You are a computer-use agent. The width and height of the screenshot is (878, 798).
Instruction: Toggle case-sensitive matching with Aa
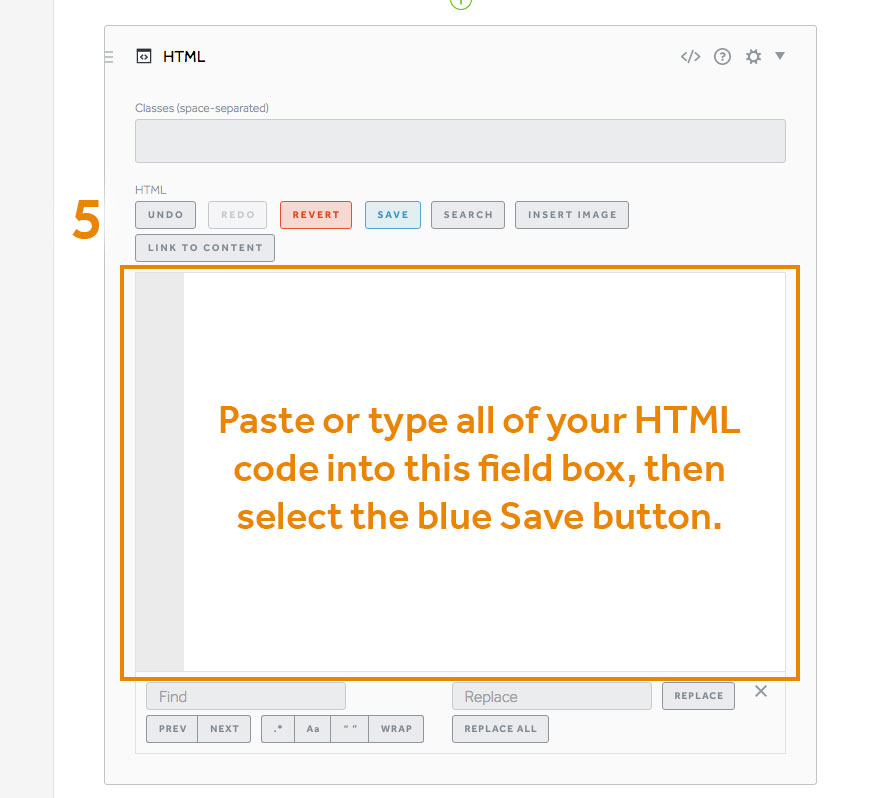pos(313,729)
